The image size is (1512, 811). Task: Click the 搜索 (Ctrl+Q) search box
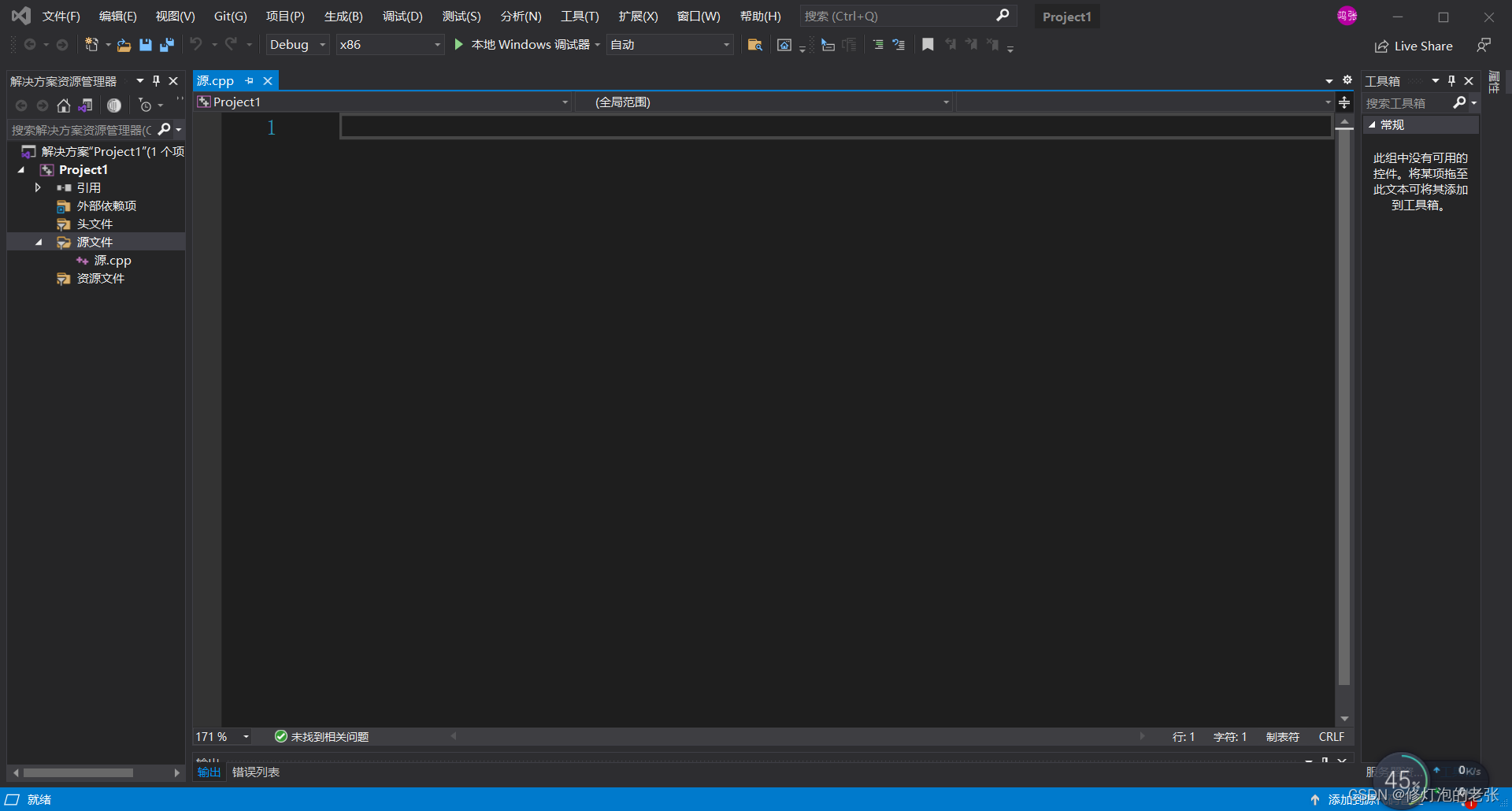pyautogui.click(x=908, y=17)
